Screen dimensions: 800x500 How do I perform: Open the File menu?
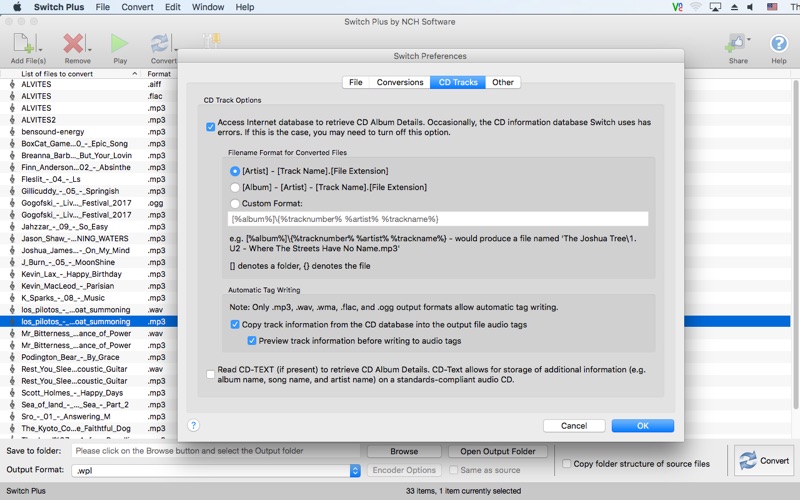coord(103,7)
